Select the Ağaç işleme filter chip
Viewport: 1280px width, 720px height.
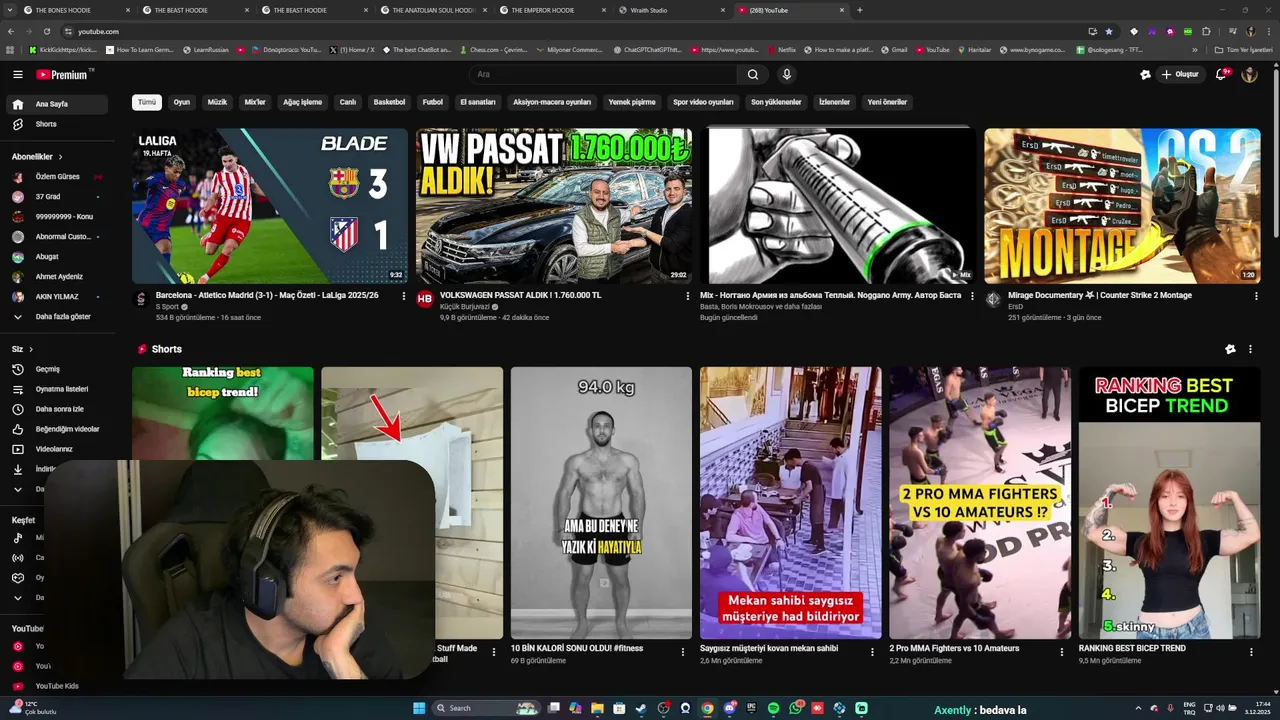tap(303, 102)
